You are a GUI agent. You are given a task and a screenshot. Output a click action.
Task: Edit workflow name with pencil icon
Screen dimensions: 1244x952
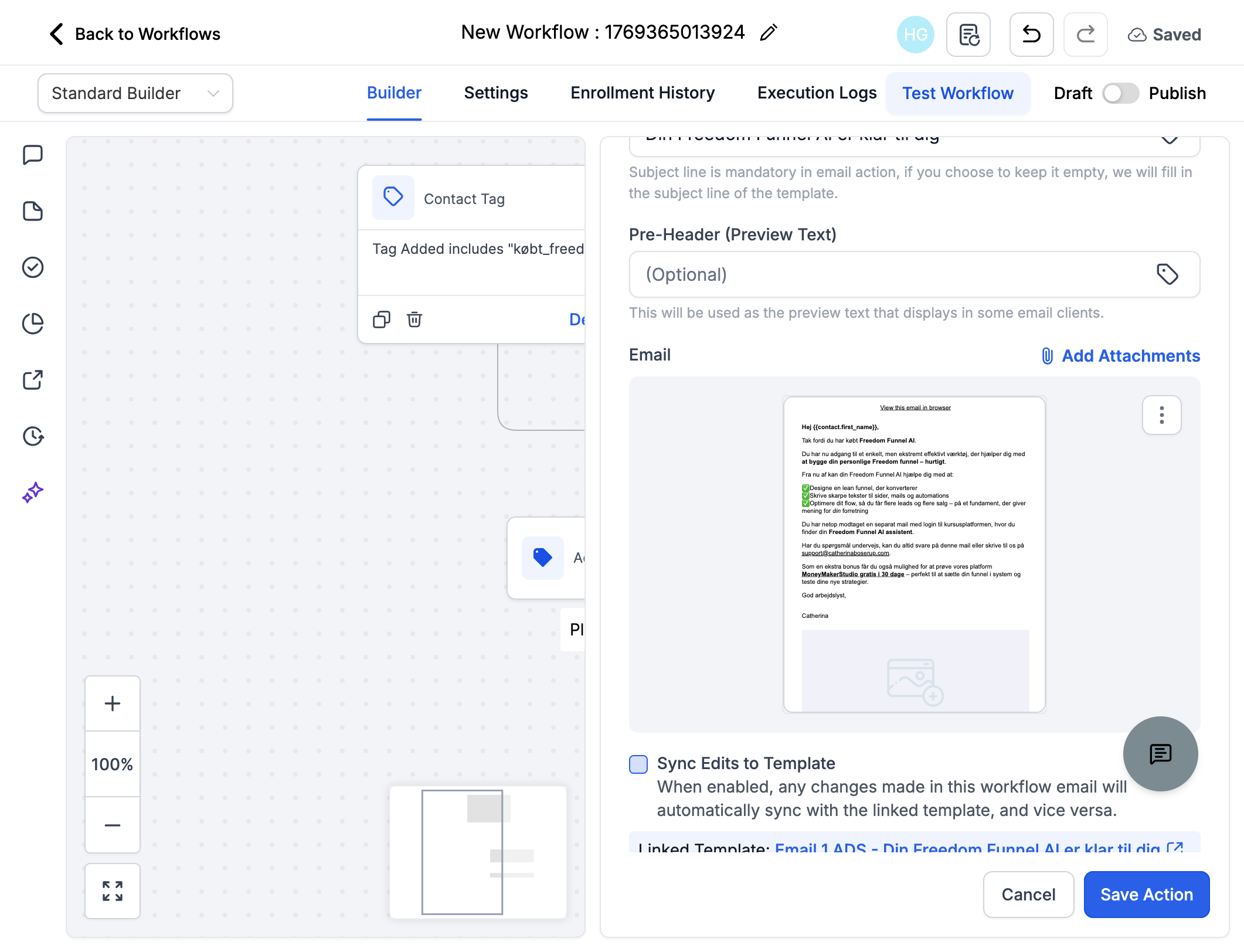point(768,33)
